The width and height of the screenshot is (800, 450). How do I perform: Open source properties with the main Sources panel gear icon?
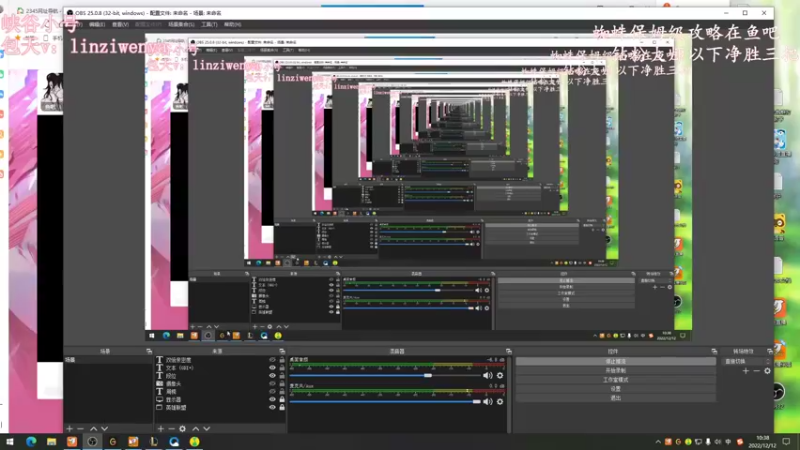182,429
